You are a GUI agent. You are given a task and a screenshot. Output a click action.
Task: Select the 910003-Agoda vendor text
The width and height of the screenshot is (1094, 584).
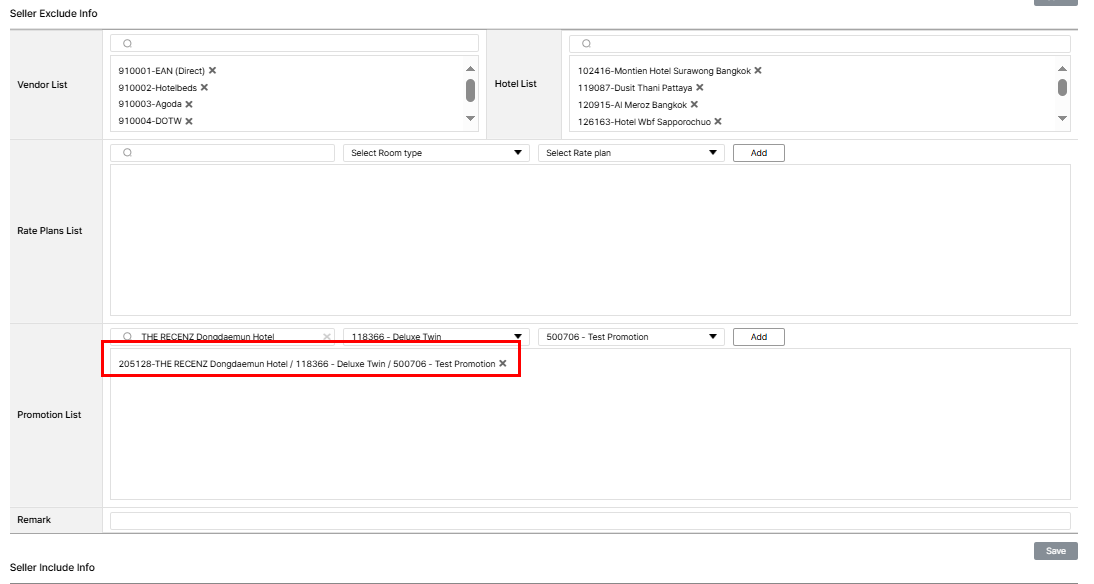tap(150, 104)
